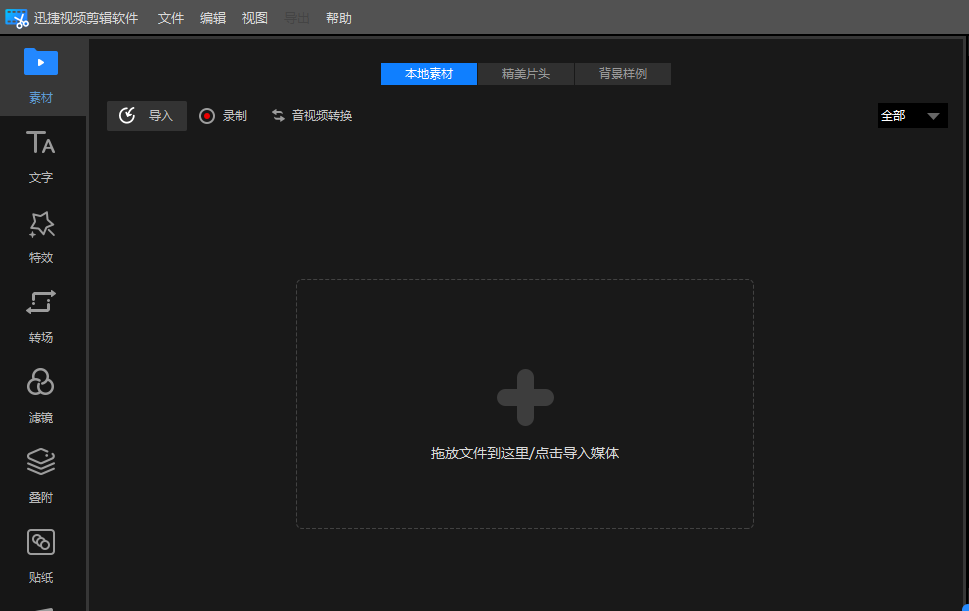
Task: Open the 滤镜 filters panel
Action: pyautogui.click(x=41, y=397)
